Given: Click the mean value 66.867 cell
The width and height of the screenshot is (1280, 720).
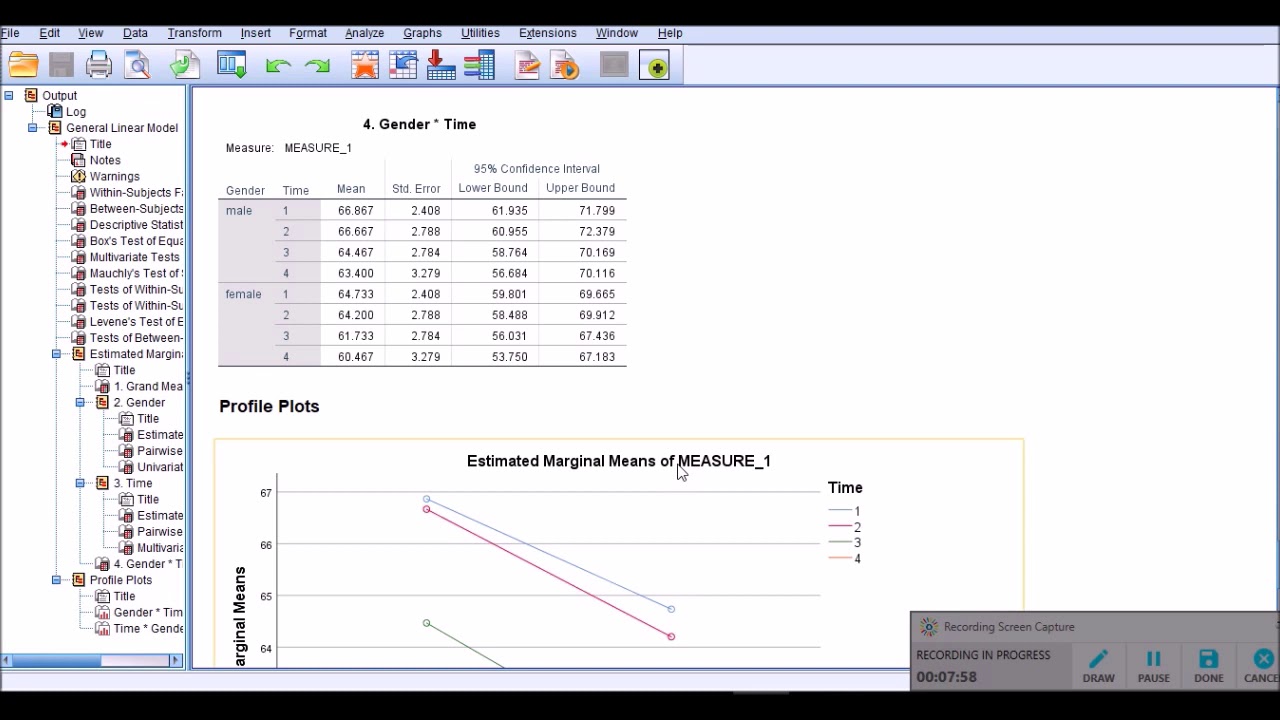Looking at the screenshot, I should coord(355,211).
